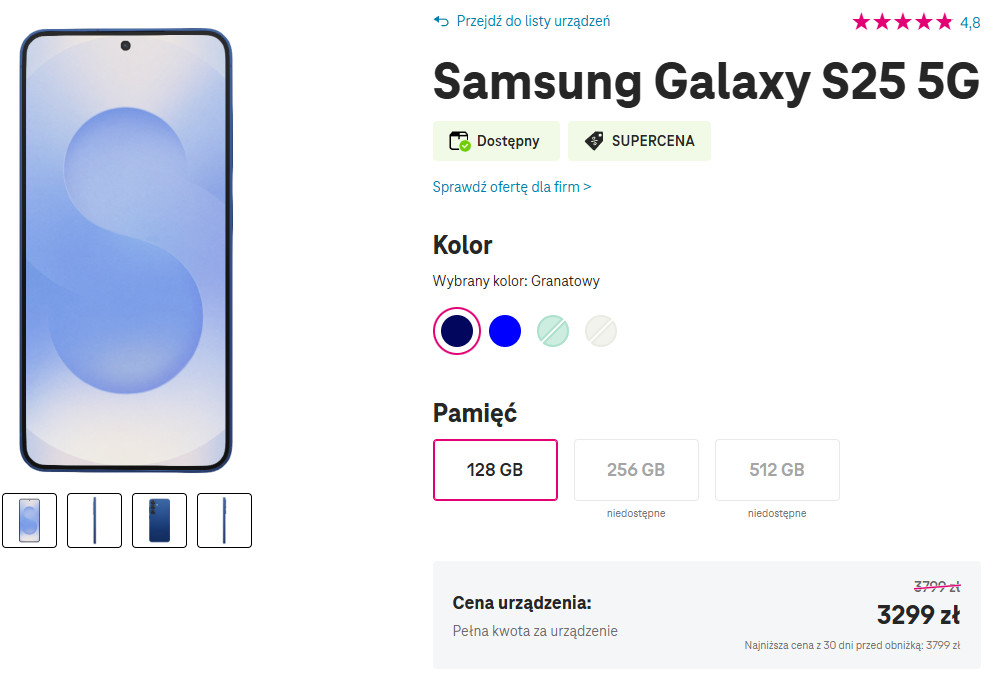Click the SUPERCENA badge label
The width and height of the screenshot is (1001, 675).
[653, 141]
